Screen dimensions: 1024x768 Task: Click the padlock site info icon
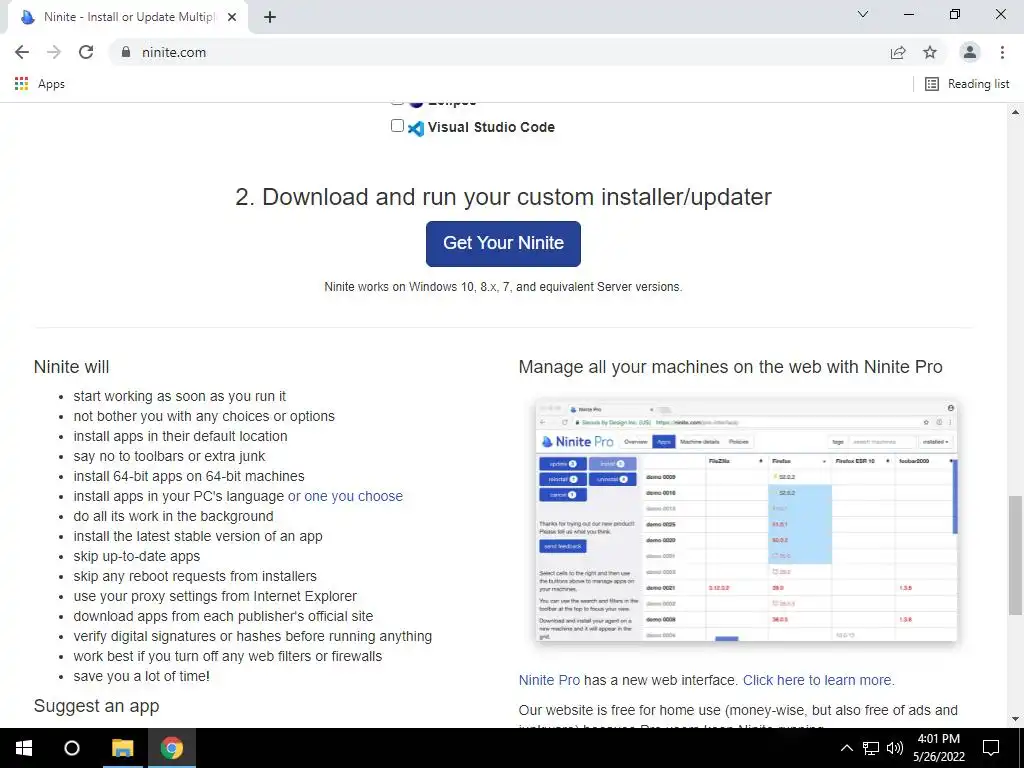click(x=126, y=52)
